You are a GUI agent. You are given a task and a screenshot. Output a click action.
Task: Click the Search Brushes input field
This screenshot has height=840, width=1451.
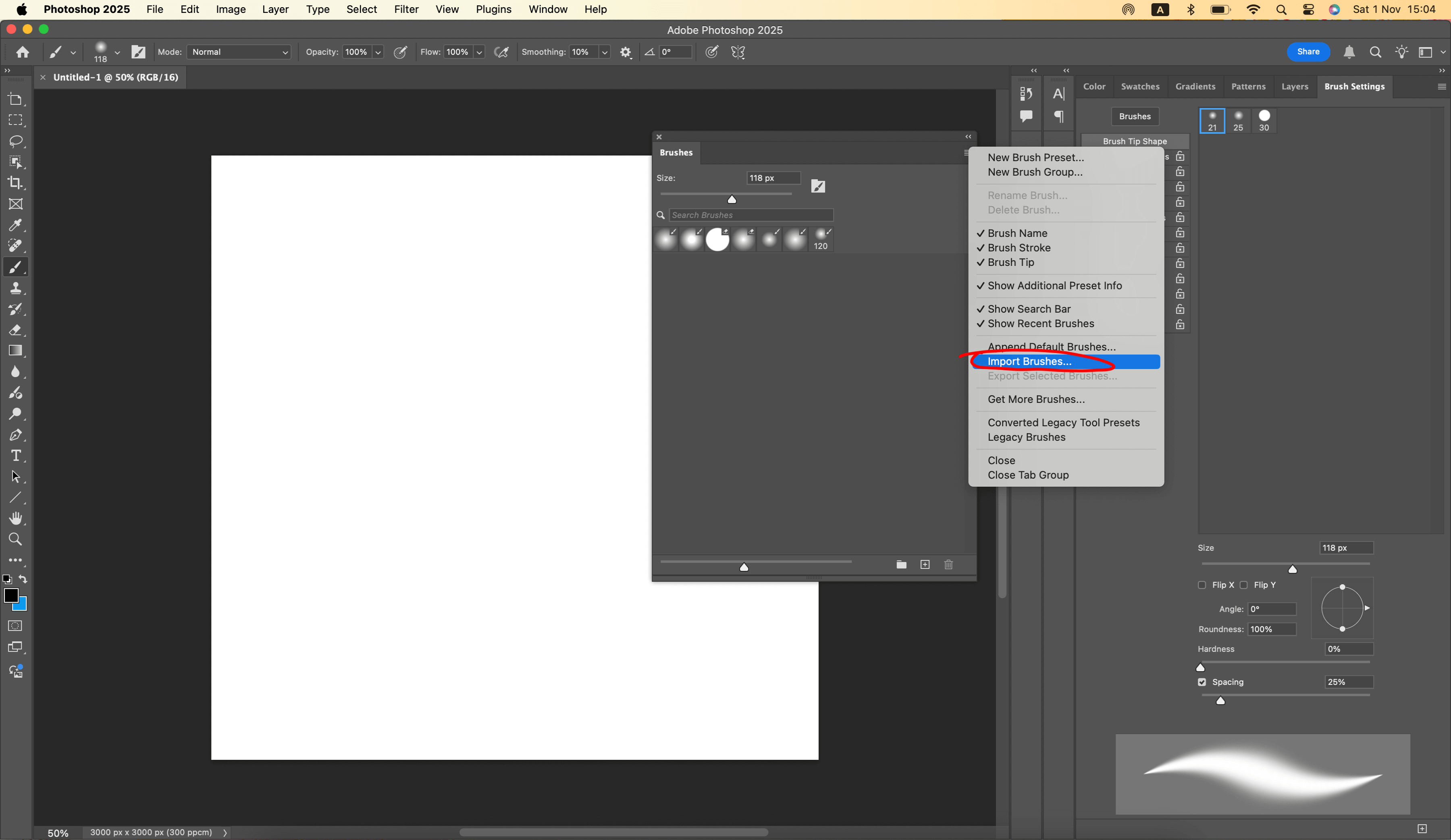[x=750, y=215]
